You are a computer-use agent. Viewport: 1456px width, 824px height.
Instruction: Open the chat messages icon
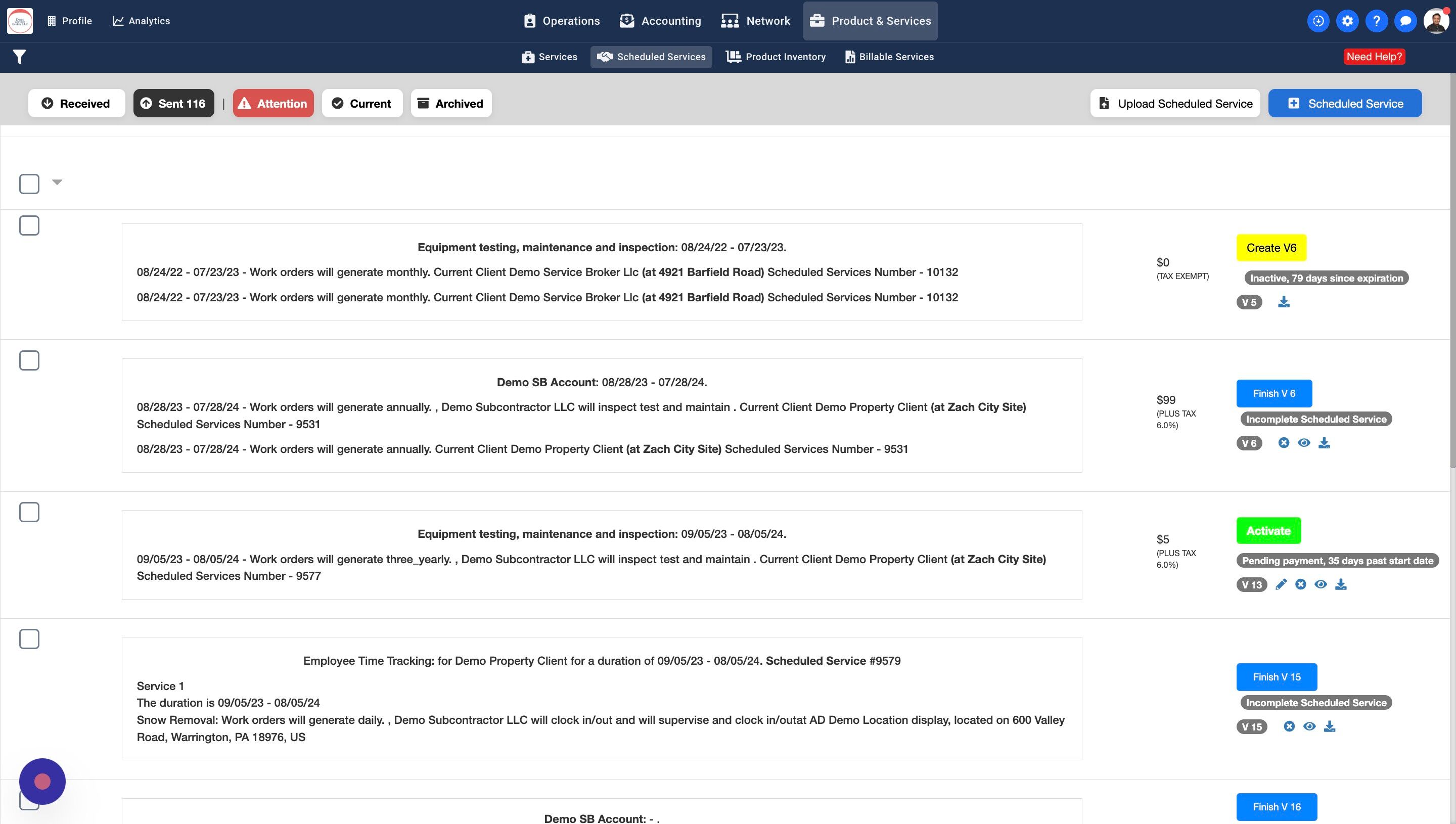(1405, 21)
